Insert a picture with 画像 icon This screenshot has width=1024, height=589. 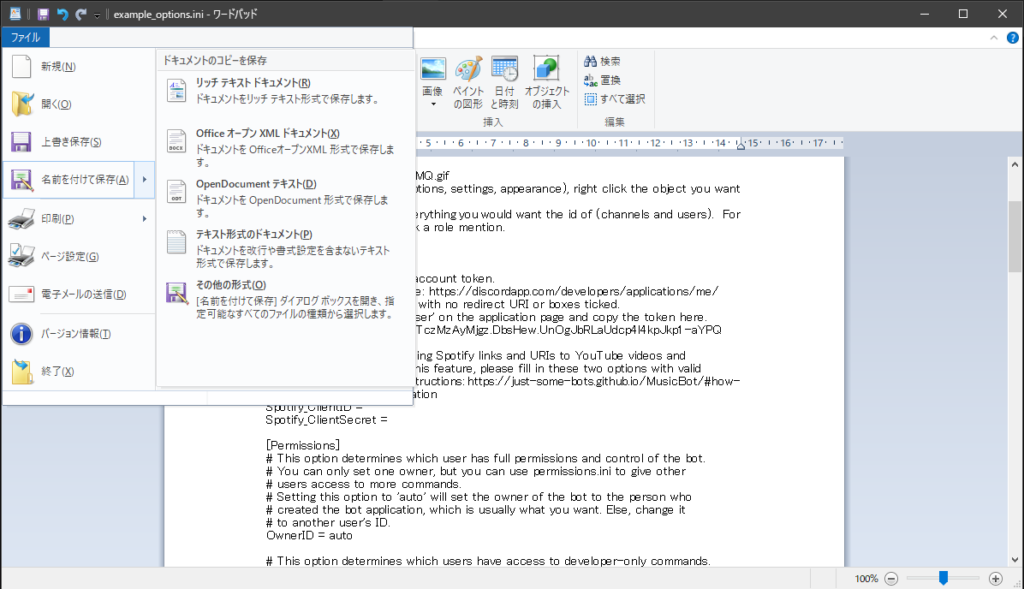pos(433,69)
